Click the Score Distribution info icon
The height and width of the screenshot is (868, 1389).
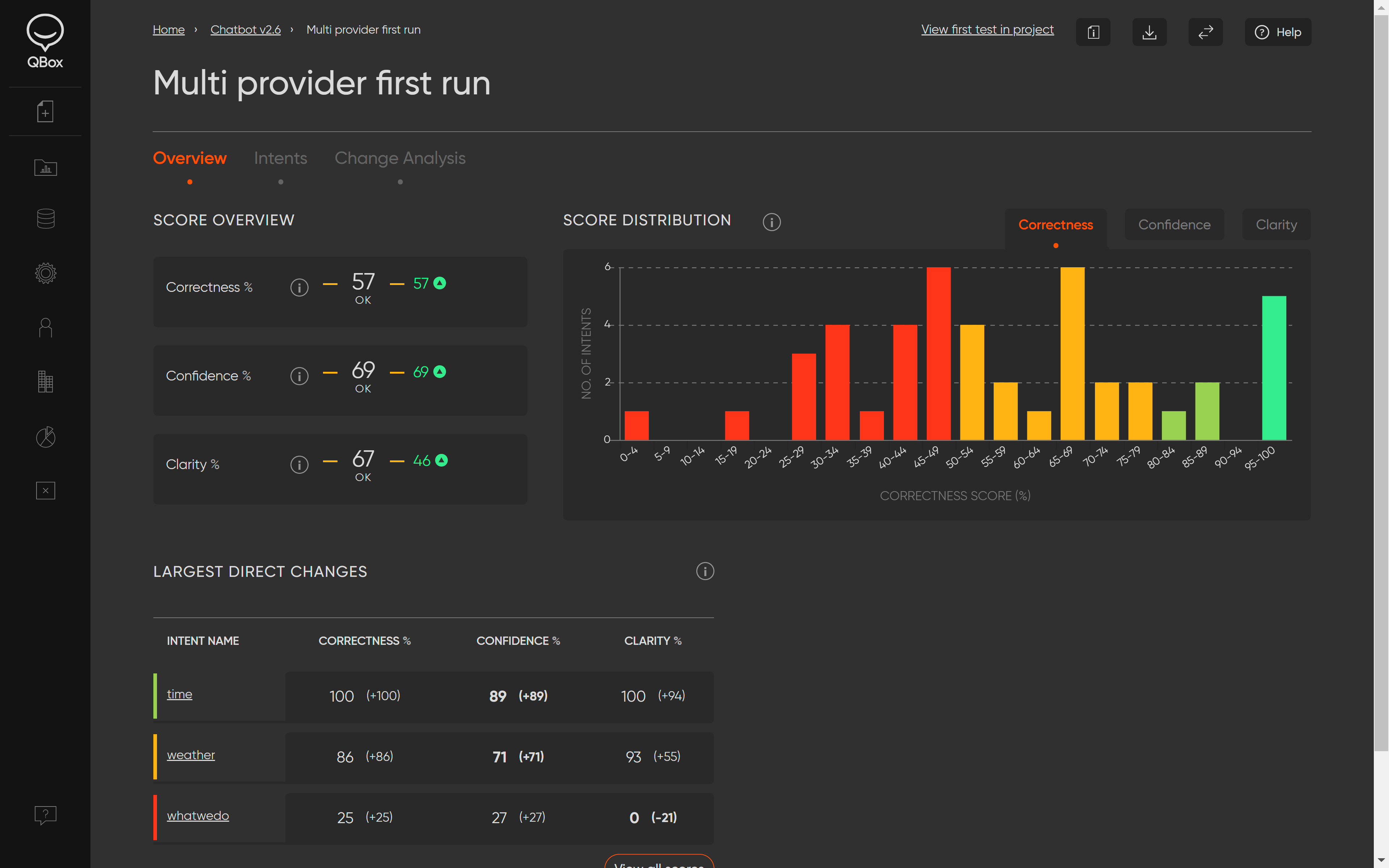[x=772, y=222]
